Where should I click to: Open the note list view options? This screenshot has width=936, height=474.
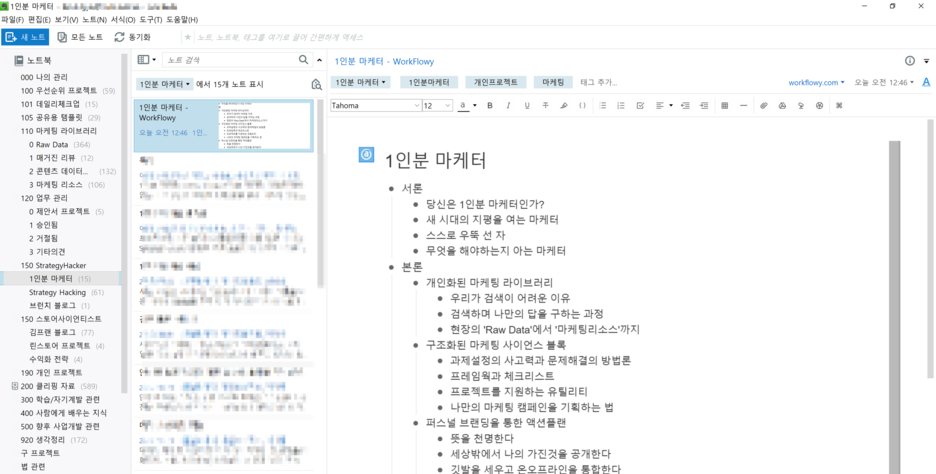tap(146, 60)
